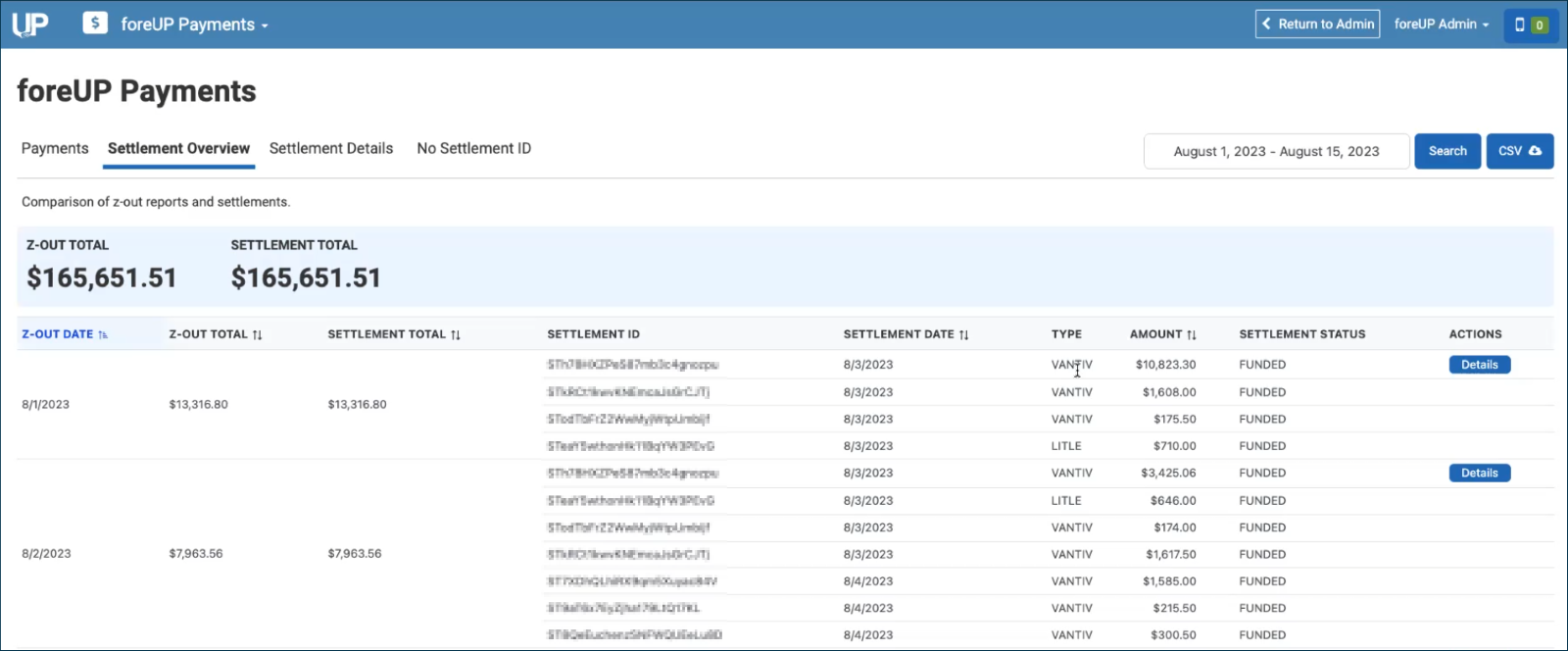1568x651 pixels.
Task: Open the foreUP Payments dropdown menu
Action: tap(194, 25)
